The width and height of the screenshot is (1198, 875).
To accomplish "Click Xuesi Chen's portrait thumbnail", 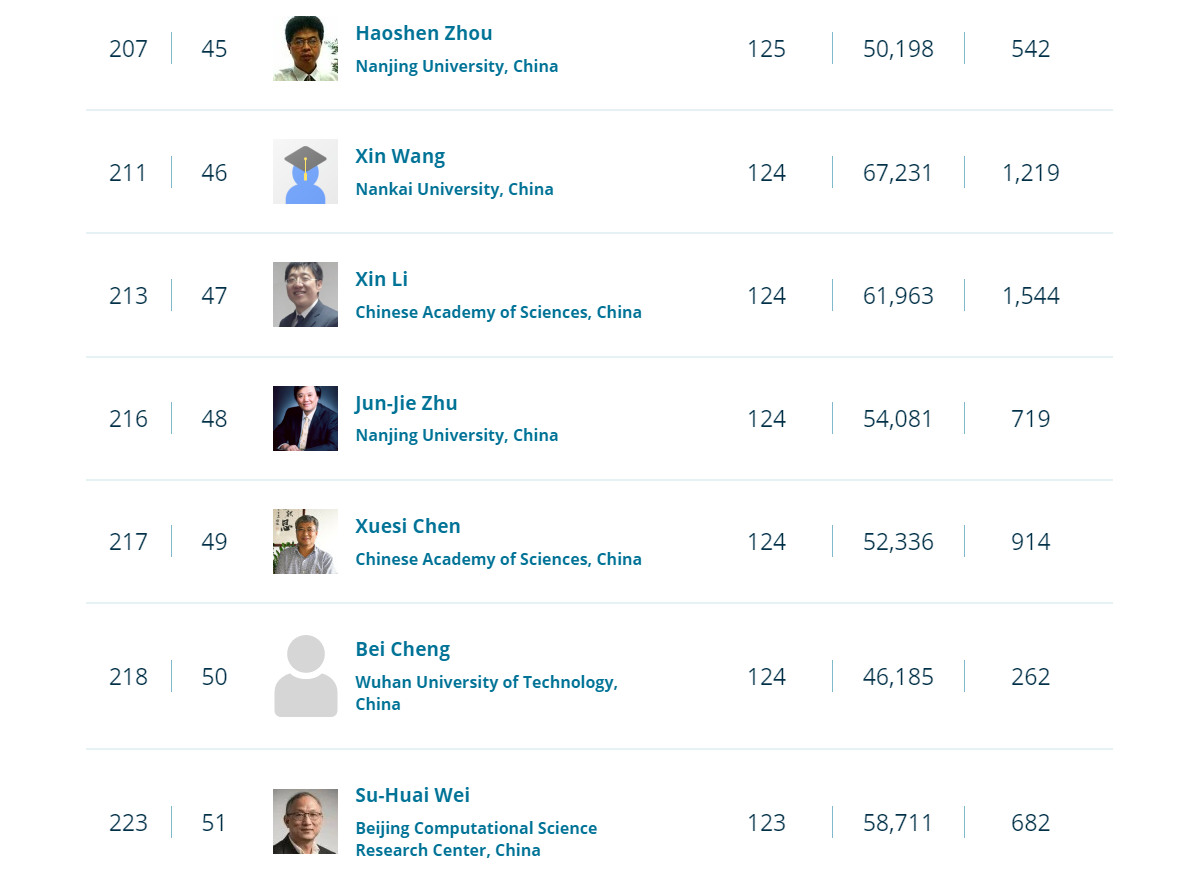I will pos(305,541).
